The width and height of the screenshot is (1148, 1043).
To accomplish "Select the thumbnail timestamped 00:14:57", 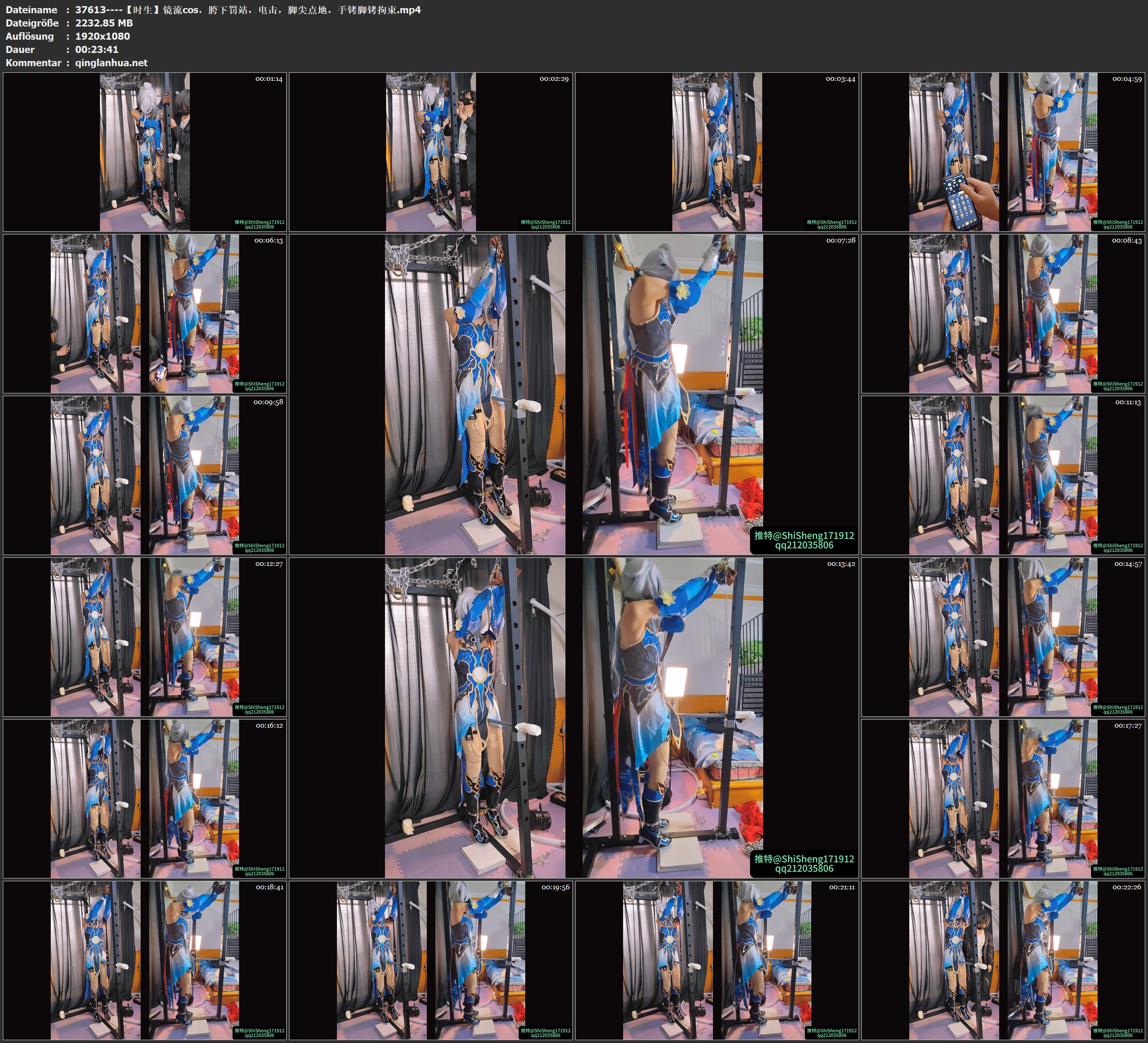I will coord(1003,637).
